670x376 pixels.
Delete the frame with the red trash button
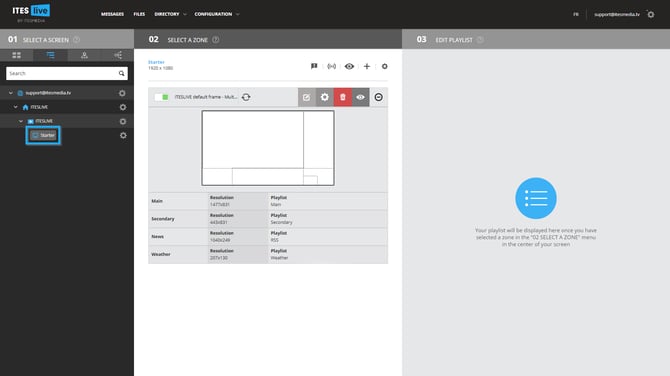pyautogui.click(x=343, y=97)
